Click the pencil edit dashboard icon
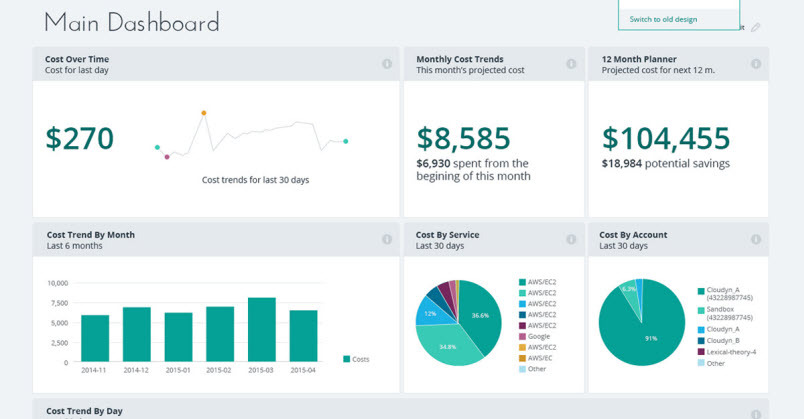The image size is (804, 419). click(x=756, y=27)
